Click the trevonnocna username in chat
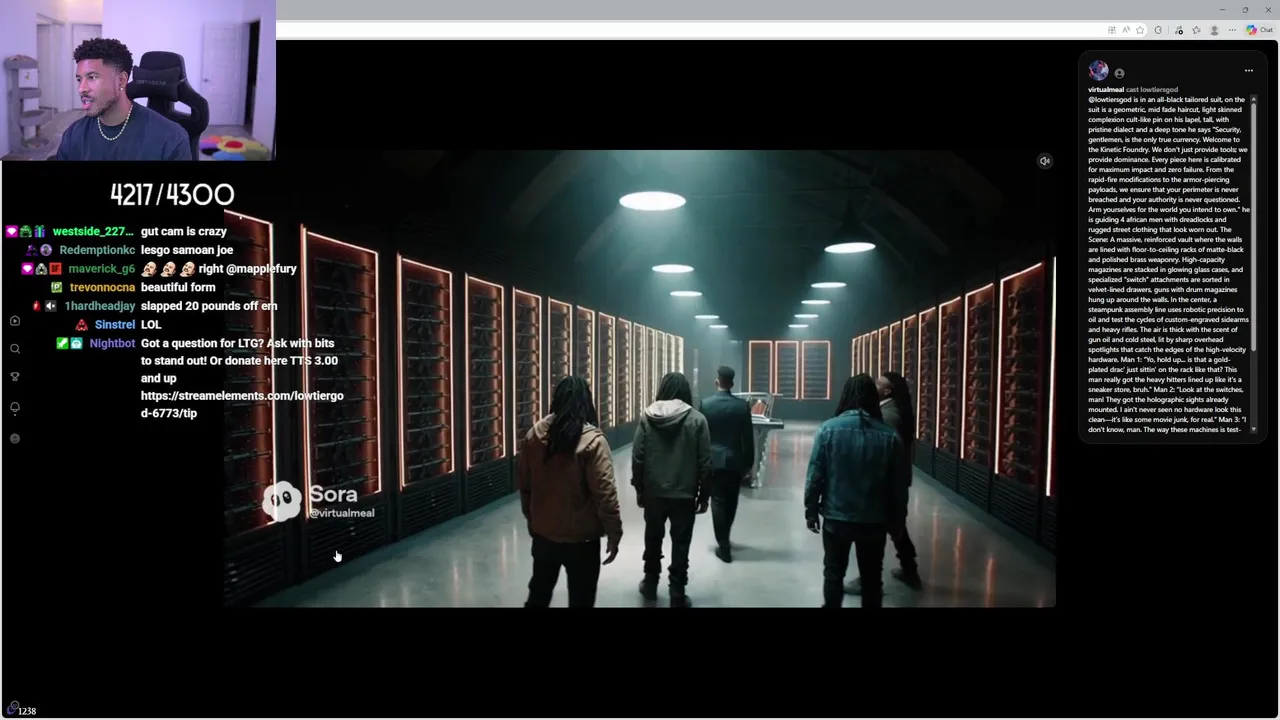Viewport: 1280px width, 720px height. coord(102,287)
